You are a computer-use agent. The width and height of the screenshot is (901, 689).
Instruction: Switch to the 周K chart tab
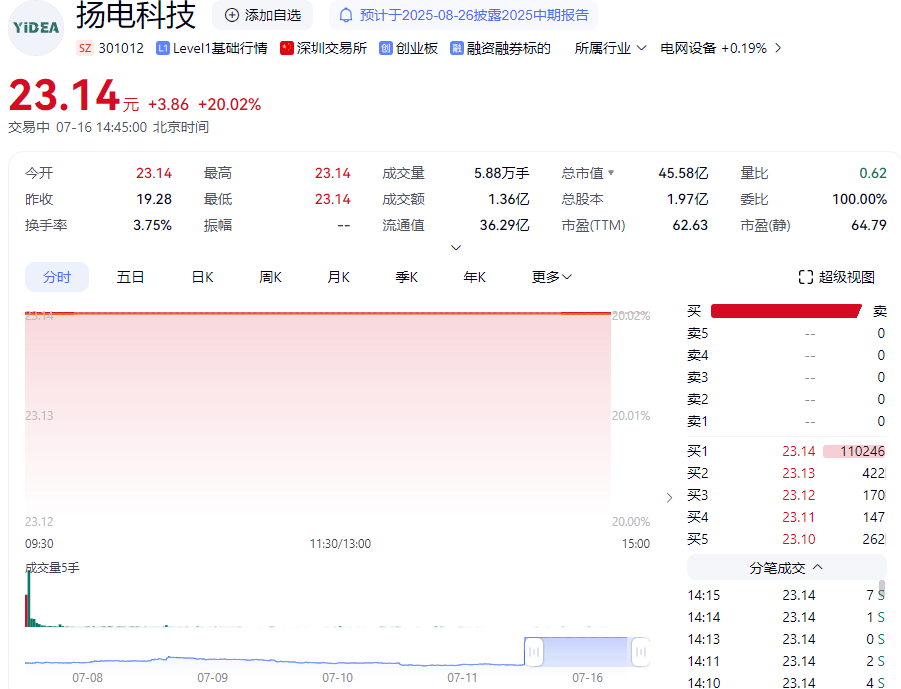point(270,277)
